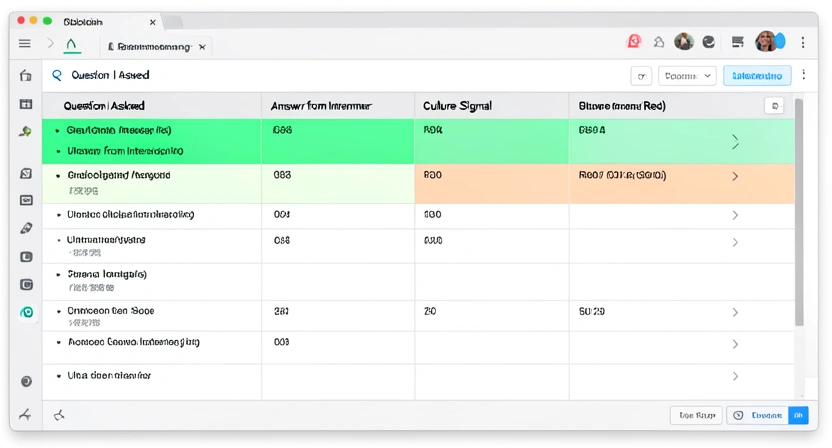
Task: Click the search magnifier icon
Action: tap(57, 75)
